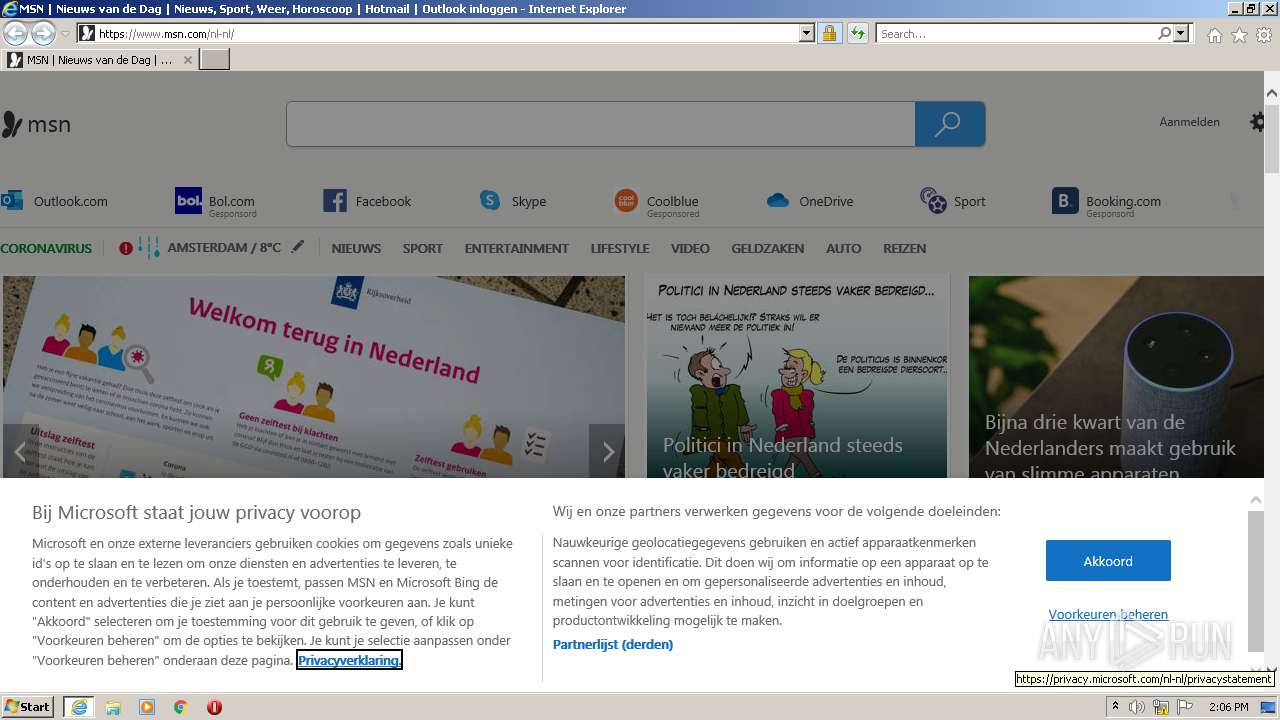Open the Sport navigation item
Viewport: 1280px width, 720px height.
pyautogui.click(x=423, y=248)
